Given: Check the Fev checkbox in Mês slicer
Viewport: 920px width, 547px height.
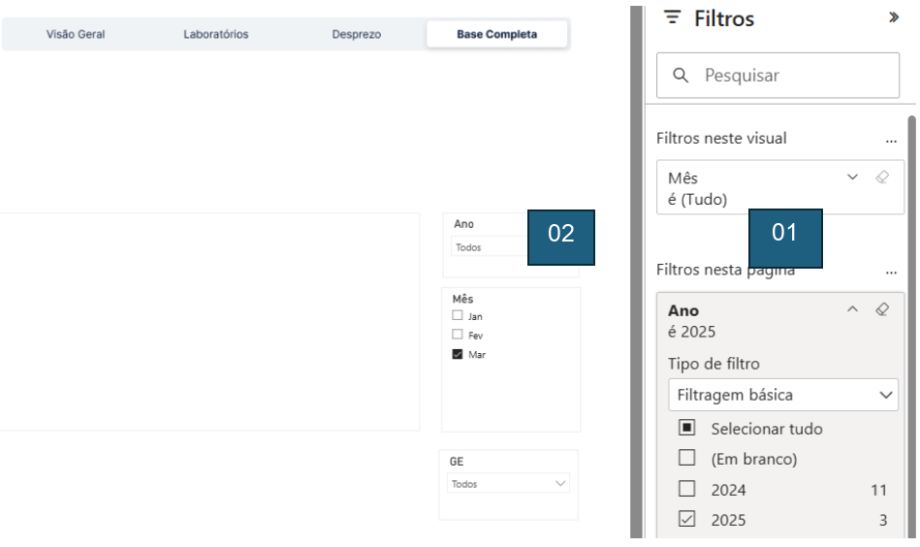Looking at the screenshot, I should (x=457, y=335).
